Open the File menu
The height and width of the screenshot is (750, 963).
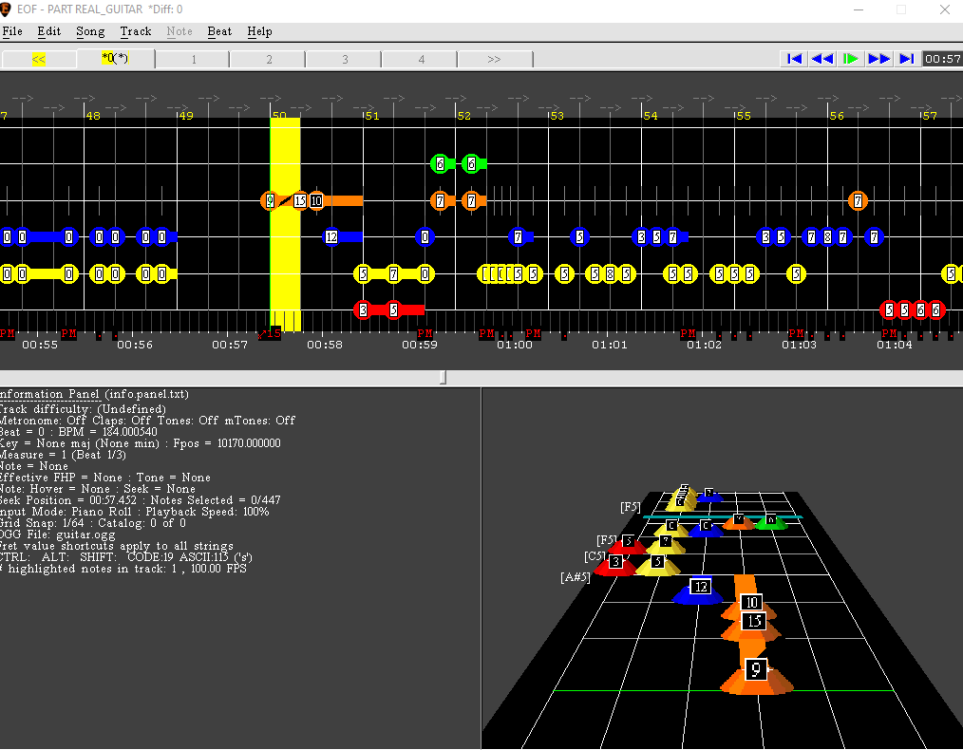pyautogui.click(x=12, y=31)
